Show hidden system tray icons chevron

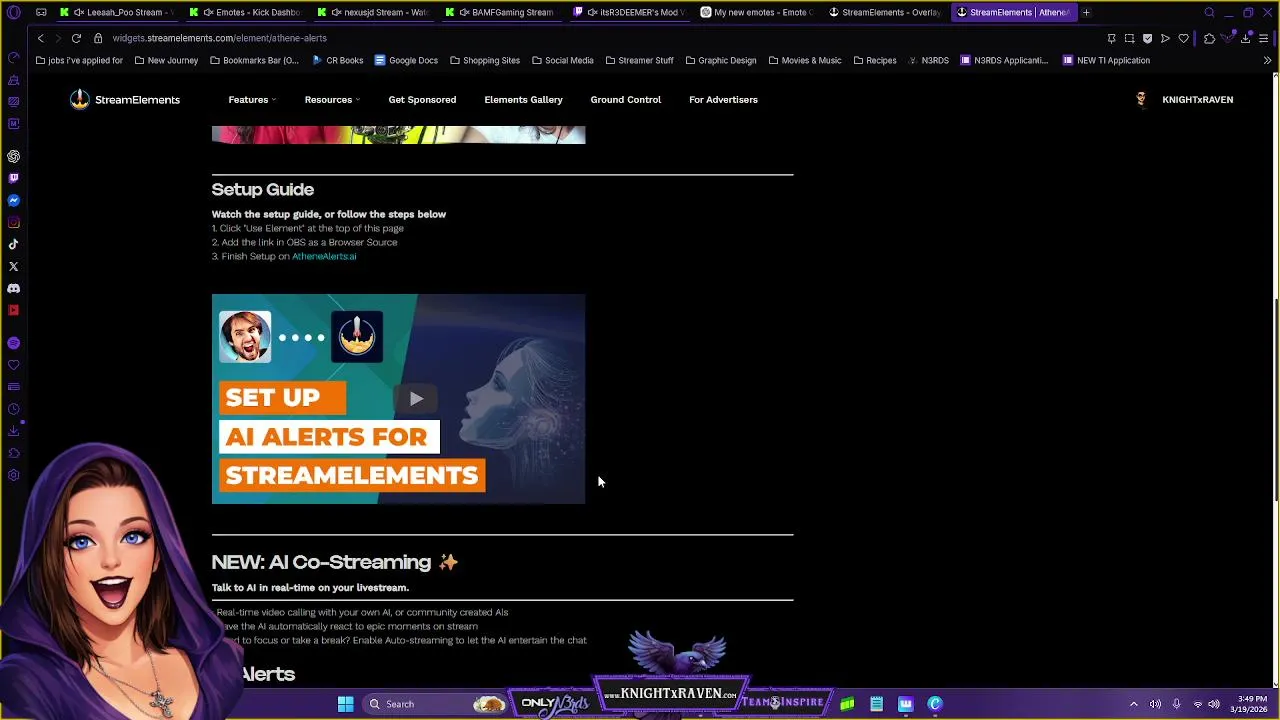pos(1133,704)
